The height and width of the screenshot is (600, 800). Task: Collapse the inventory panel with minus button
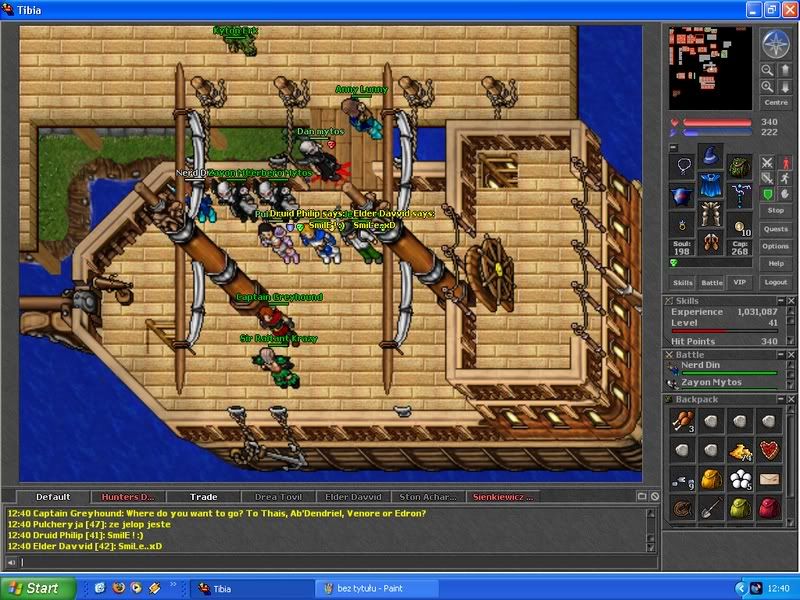coord(673,147)
